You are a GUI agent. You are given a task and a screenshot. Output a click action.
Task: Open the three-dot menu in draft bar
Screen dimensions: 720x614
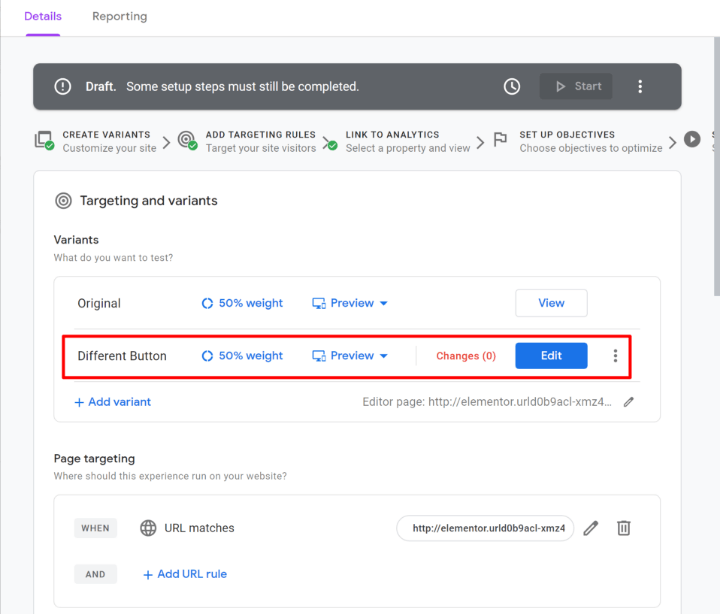point(640,87)
